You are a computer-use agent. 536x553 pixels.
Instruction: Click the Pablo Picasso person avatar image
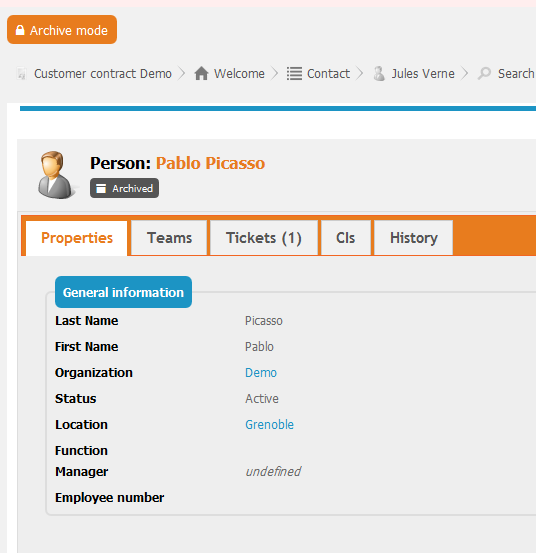pyautogui.click(x=55, y=175)
